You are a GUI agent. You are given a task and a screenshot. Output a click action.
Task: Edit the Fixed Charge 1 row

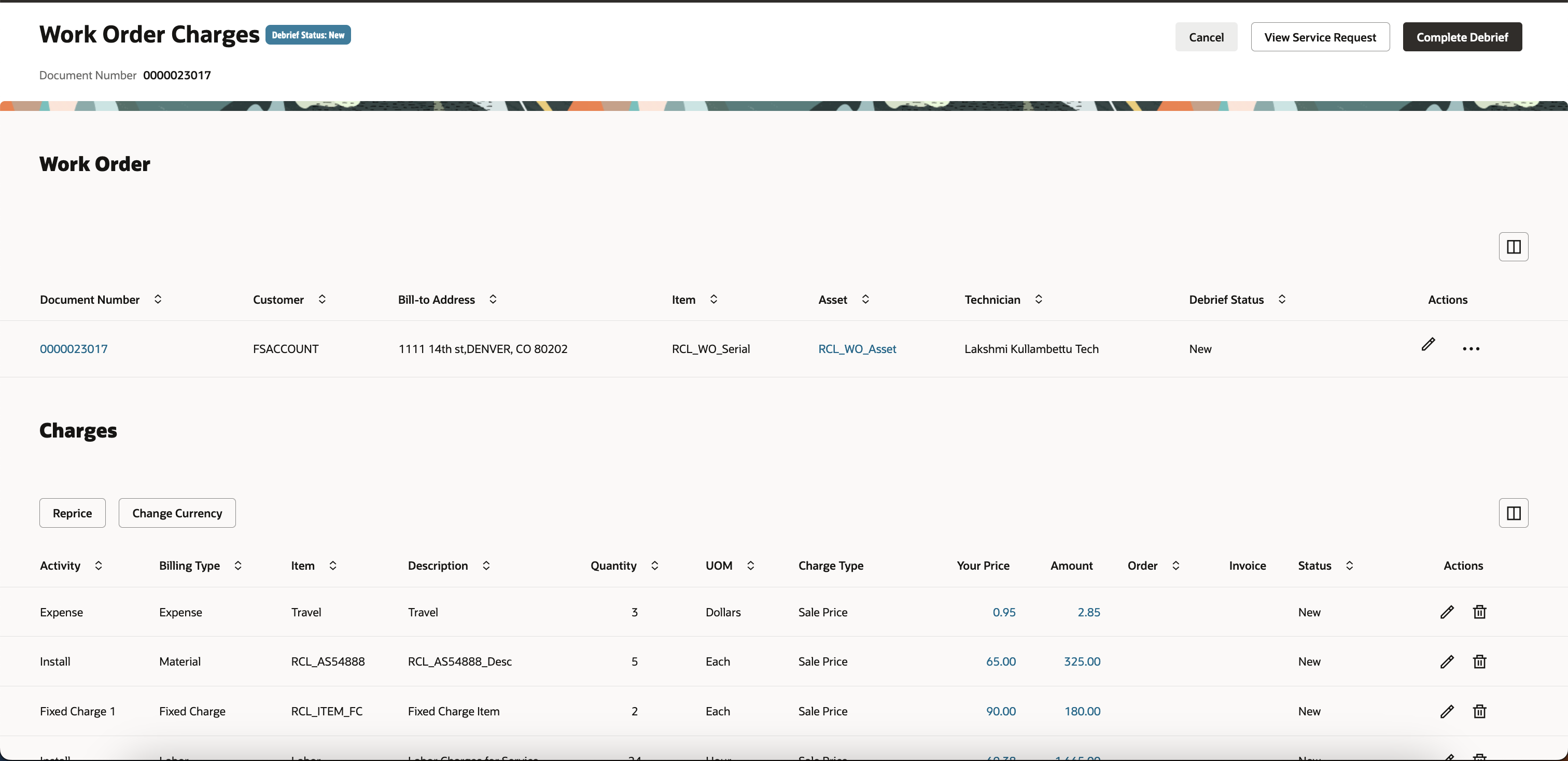pyautogui.click(x=1447, y=712)
